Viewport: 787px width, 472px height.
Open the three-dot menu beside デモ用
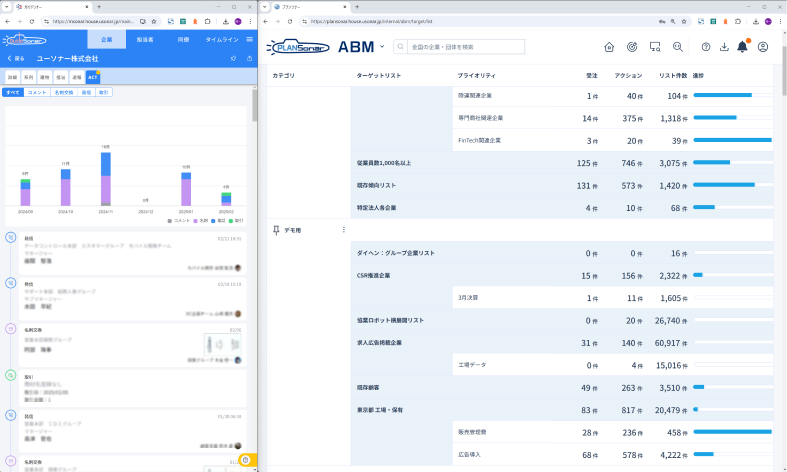344,230
